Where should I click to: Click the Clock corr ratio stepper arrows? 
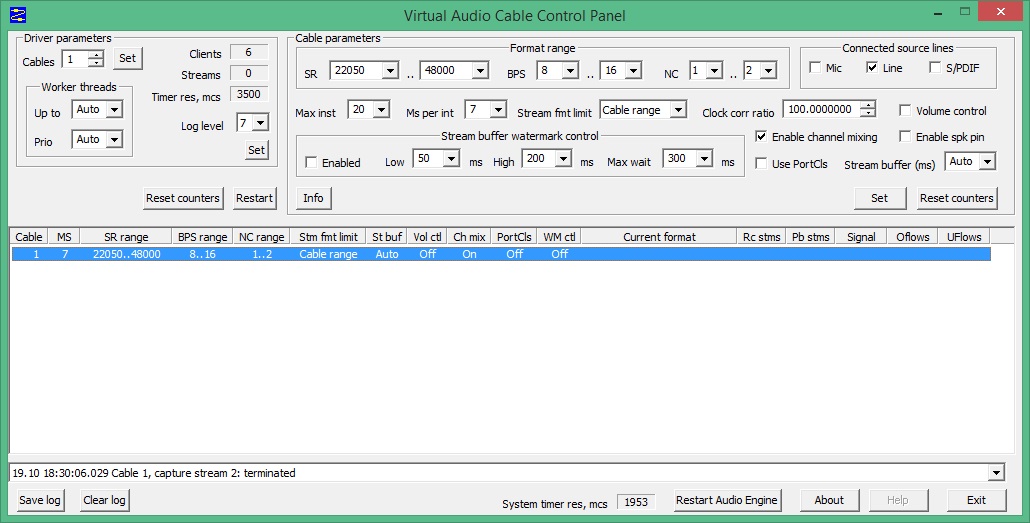[868, 110]
